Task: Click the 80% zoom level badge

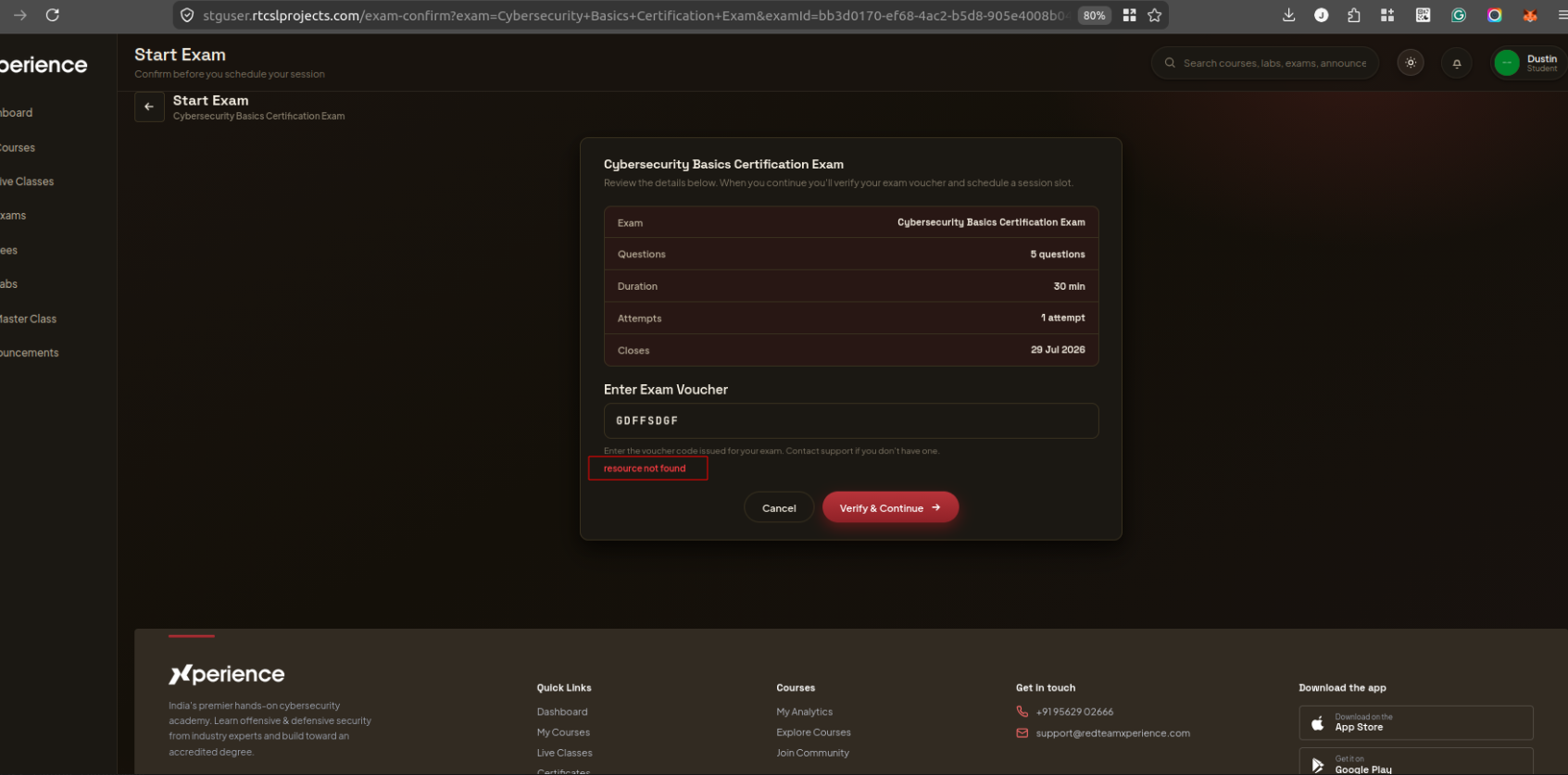Action: pyautogui.click(x=1094, y=16)
